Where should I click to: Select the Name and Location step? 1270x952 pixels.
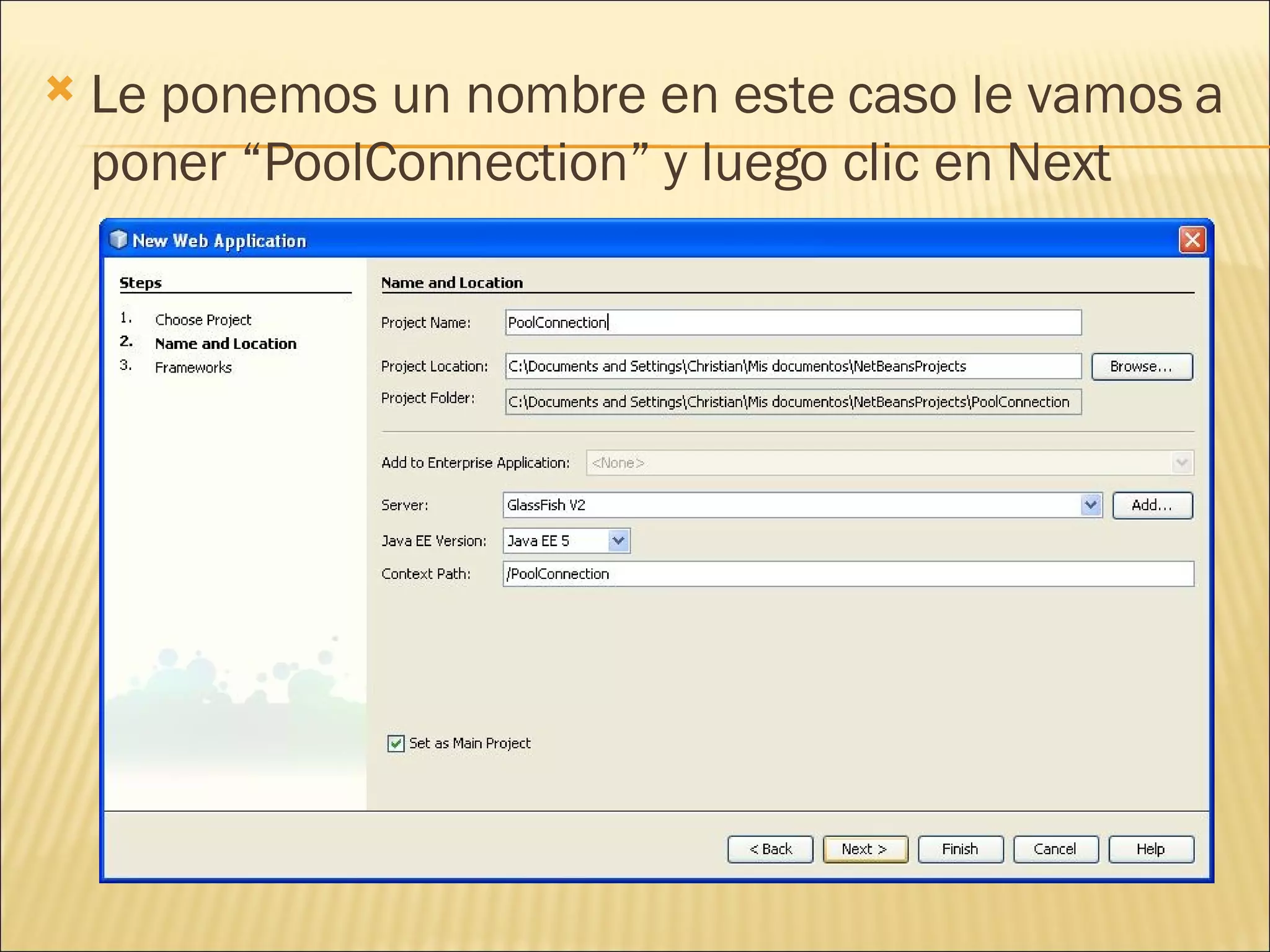(x=225, y=343)
